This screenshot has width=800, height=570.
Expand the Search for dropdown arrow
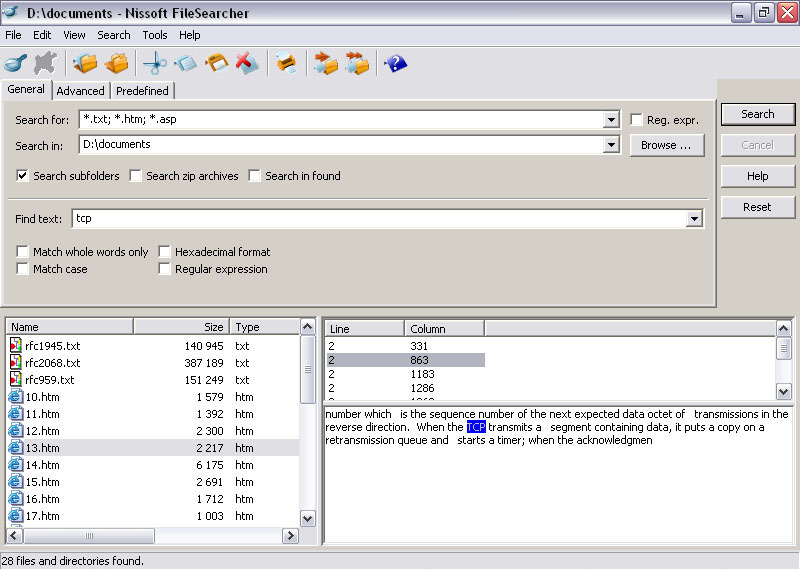[x=611, y=119]
